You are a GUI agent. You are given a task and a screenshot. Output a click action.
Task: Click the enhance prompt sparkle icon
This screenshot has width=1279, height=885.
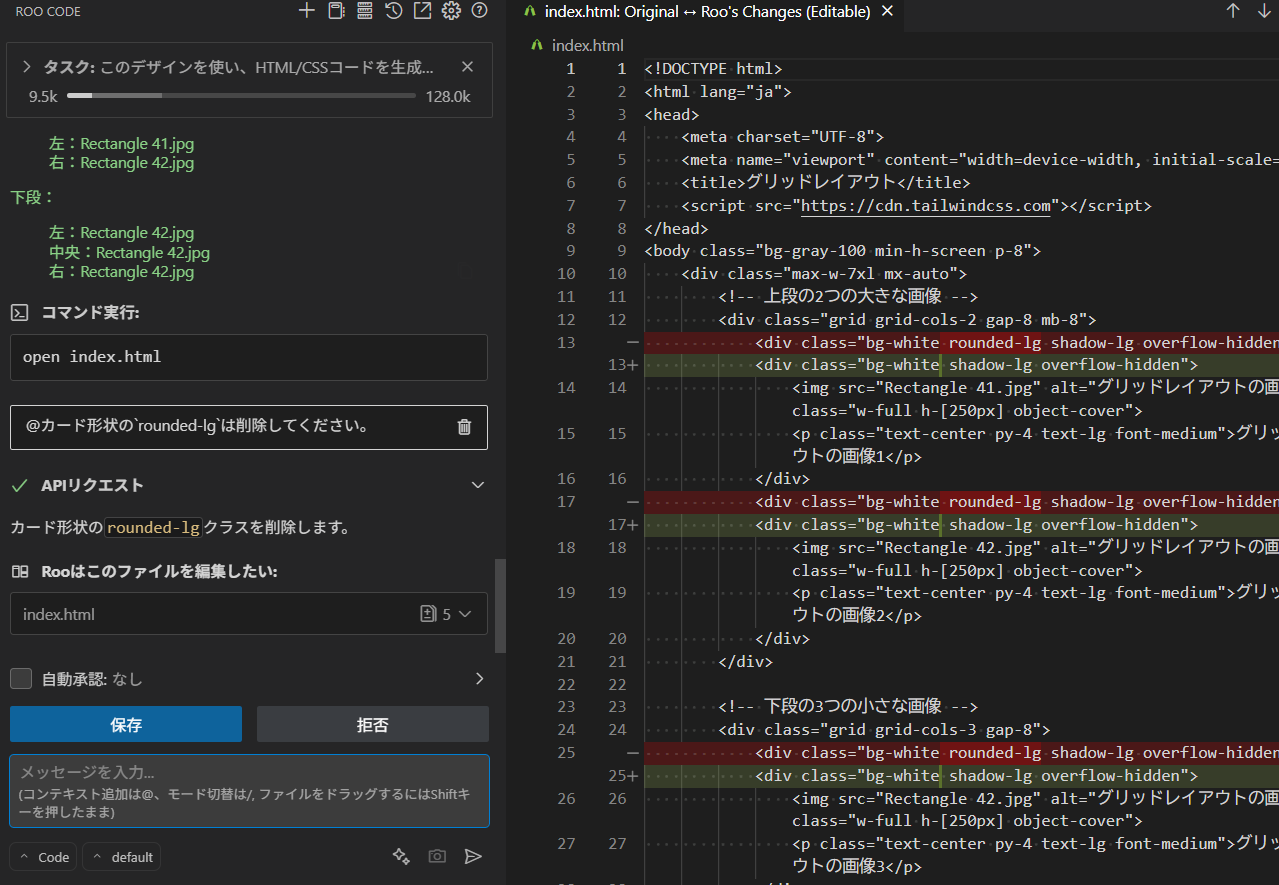(401, 856)
